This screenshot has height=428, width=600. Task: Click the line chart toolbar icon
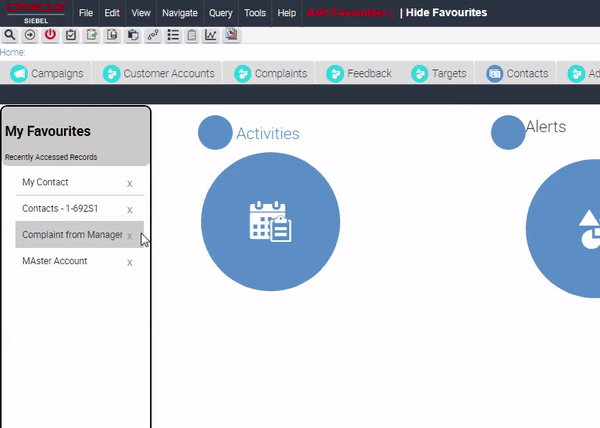210,35
